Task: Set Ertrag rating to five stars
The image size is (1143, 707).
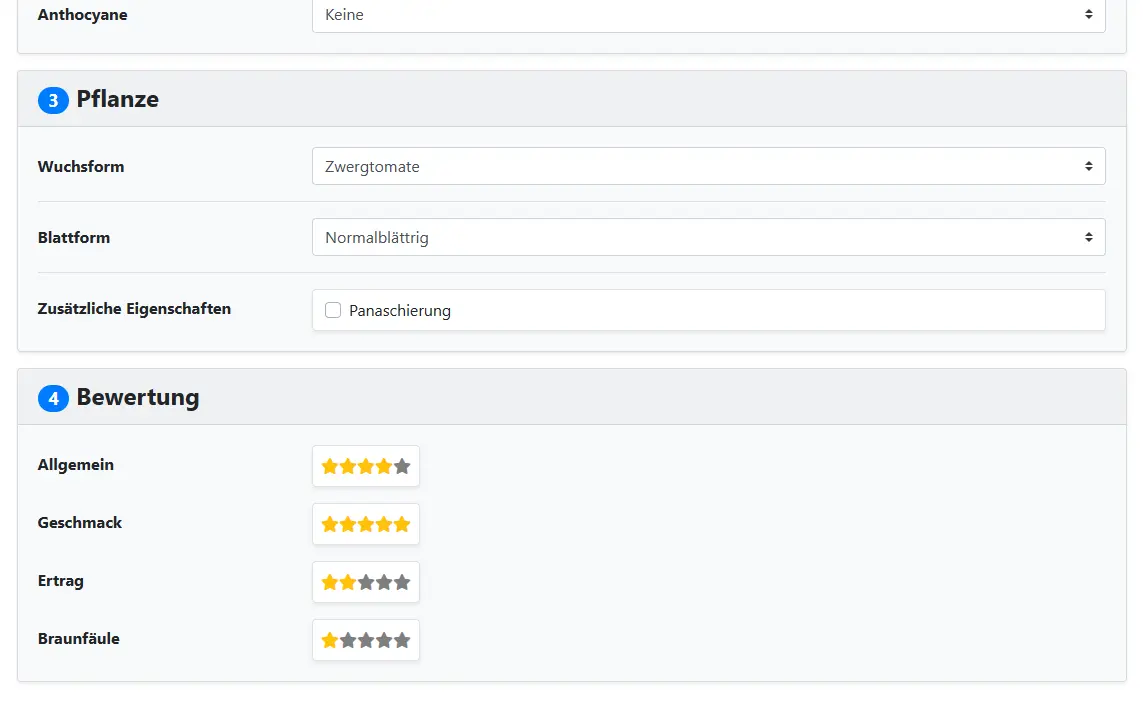Action: [x=402, y=582]
